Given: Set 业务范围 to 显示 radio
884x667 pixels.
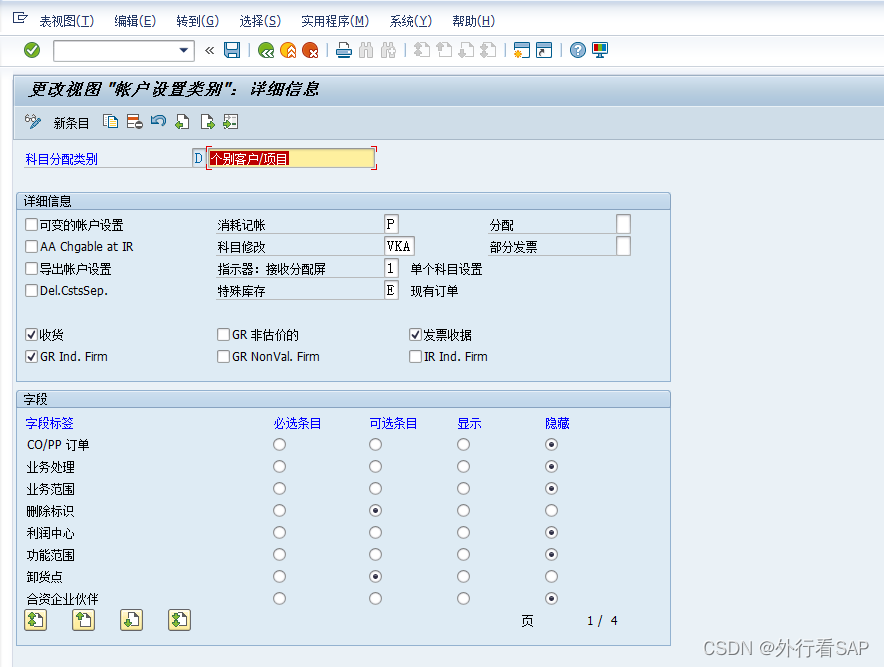Looking at the screenshot, I should [463, 488].
